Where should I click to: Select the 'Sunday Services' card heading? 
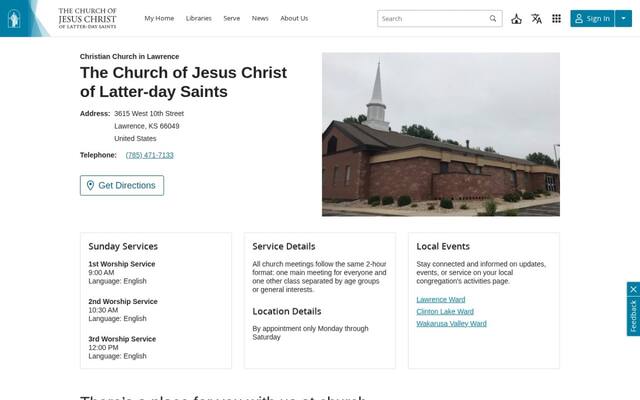coord(123,247)
